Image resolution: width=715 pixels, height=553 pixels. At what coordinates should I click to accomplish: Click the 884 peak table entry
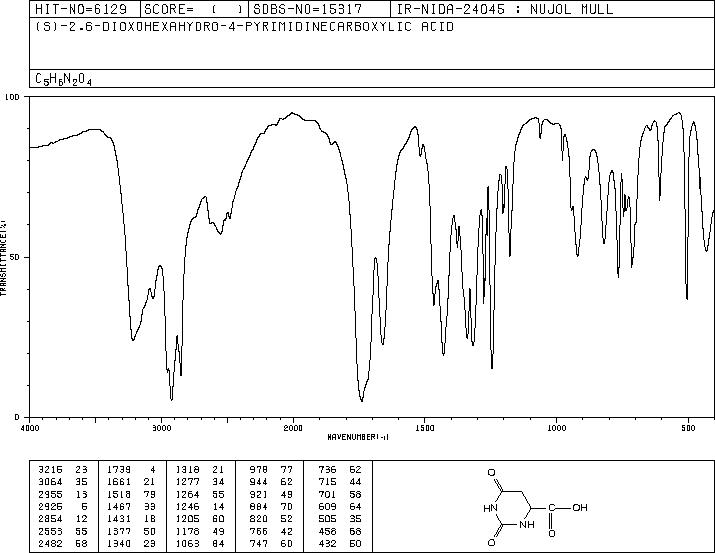(259, 506)
